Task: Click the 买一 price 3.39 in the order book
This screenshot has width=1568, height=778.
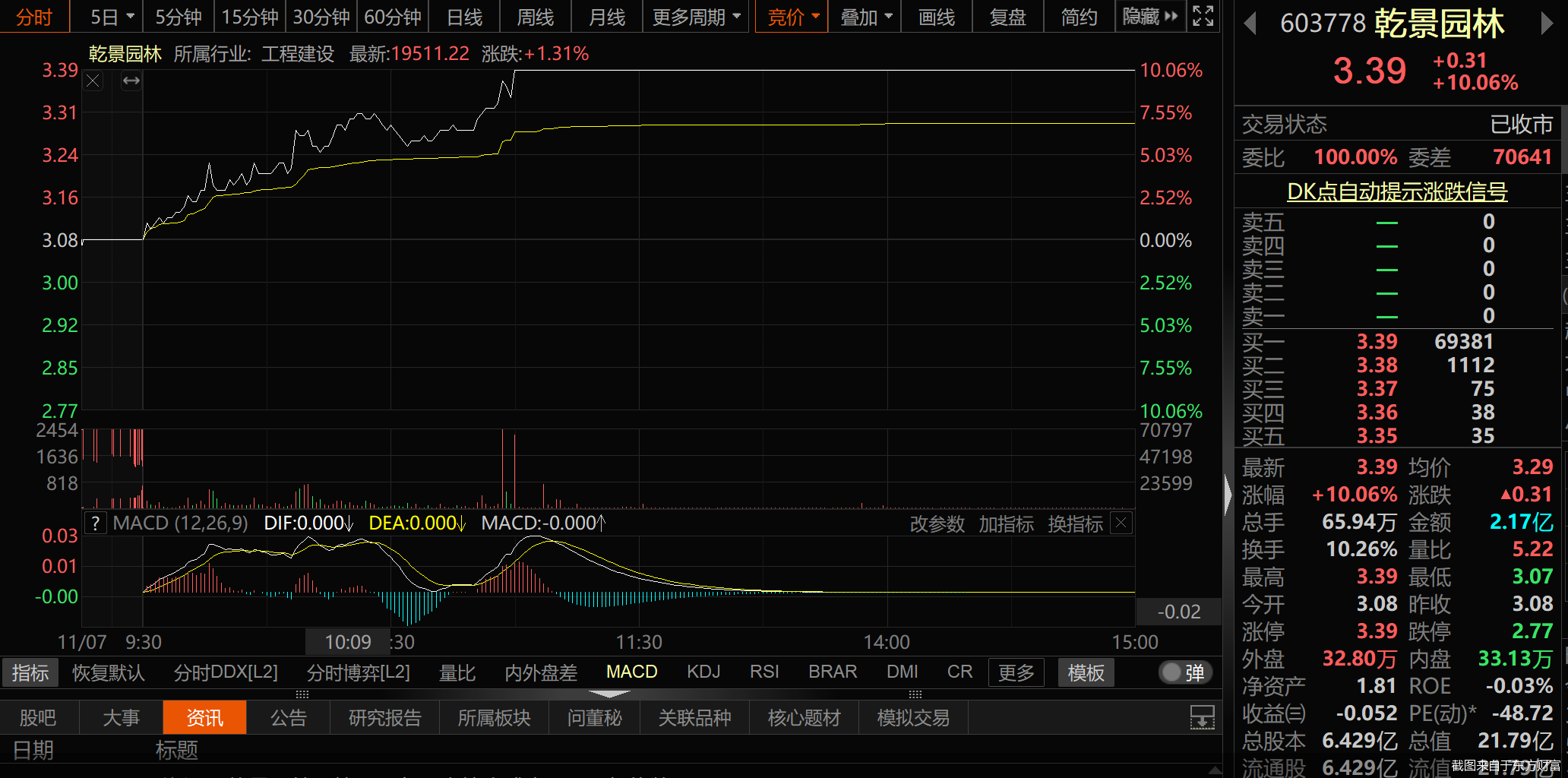Action: point(1377,342)
